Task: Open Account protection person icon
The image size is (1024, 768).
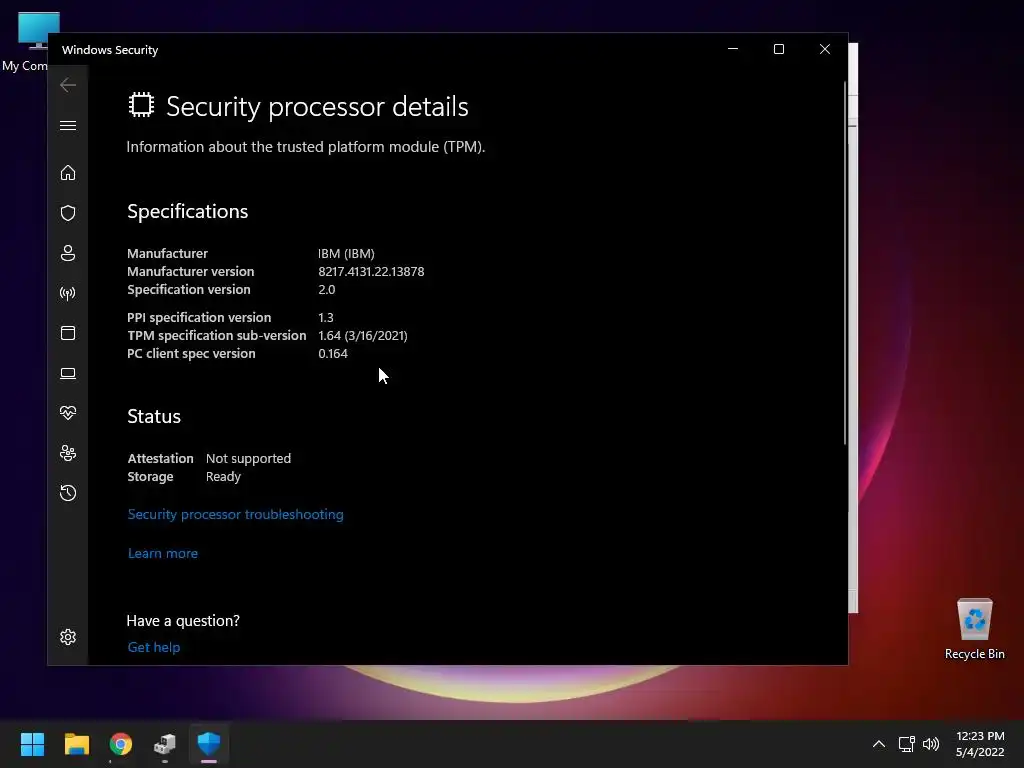Action: 68,253
